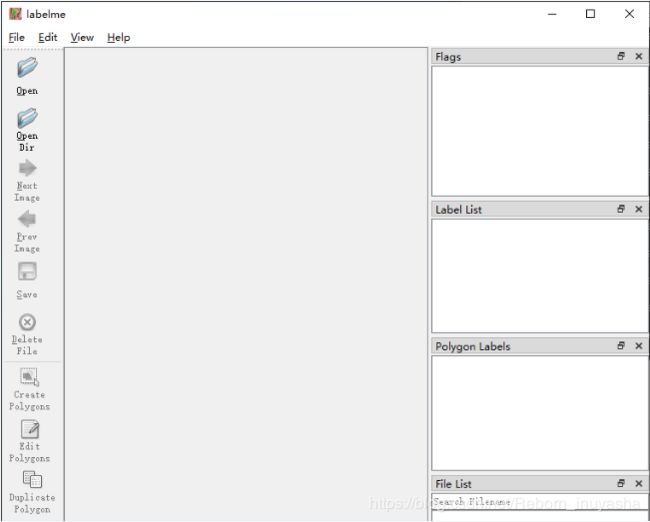Go to Next Image arrow icon
This screenshot has height=522, width=650.
pyautogui.click(x=27, y=168)
